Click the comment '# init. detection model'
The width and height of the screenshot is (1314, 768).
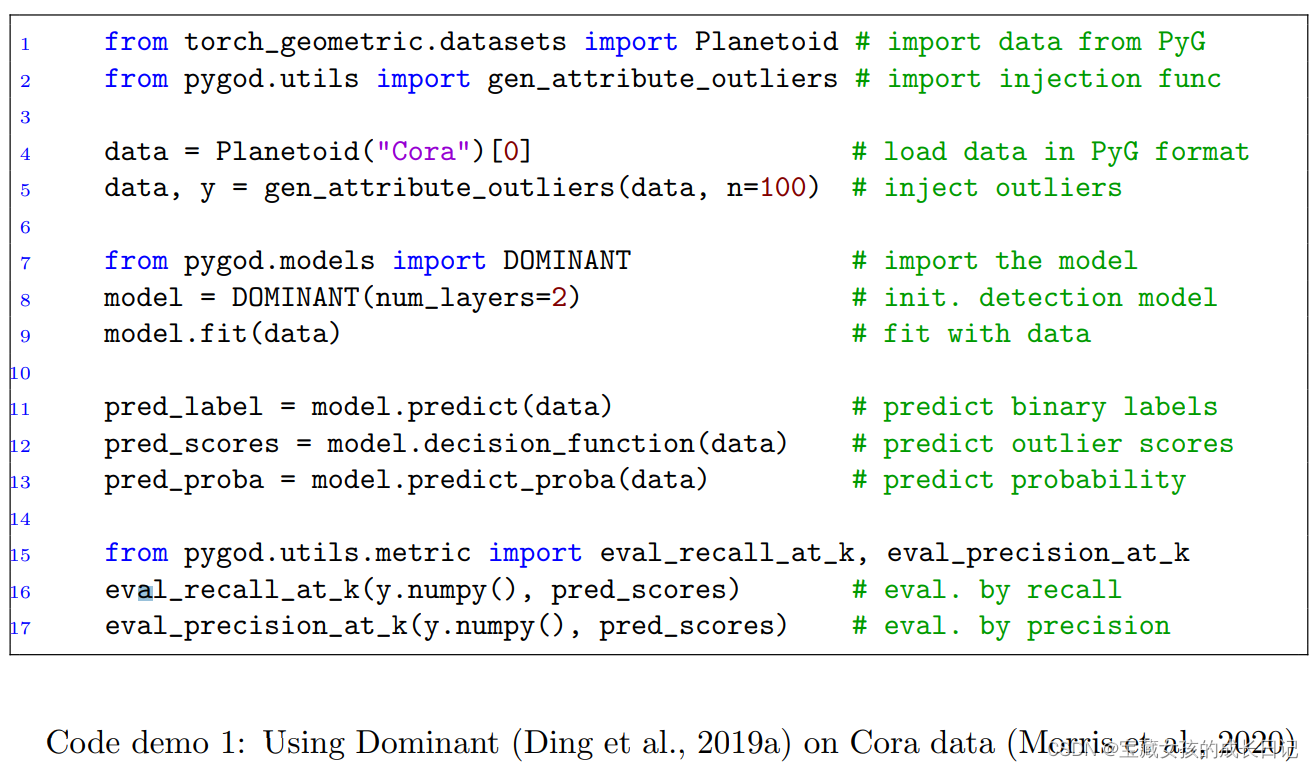[x=1035, y=298]
